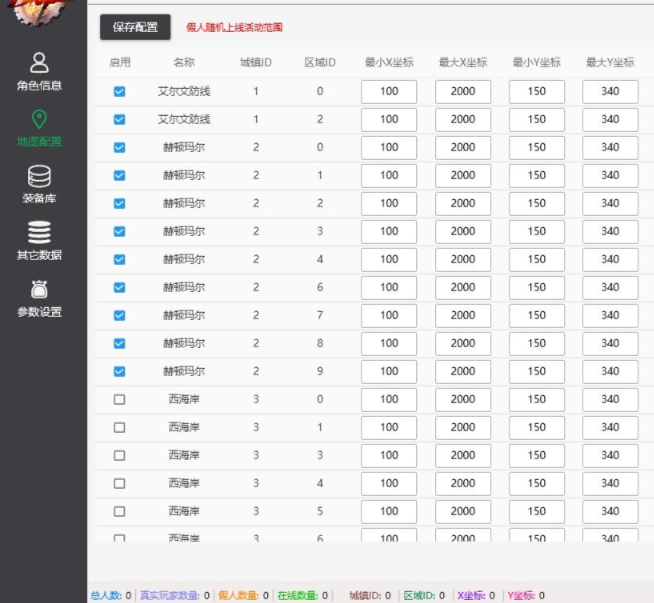Edit min X field for 艾尔文防线 region 0
This screenshot has width=654, height=603.
[389, 91]
